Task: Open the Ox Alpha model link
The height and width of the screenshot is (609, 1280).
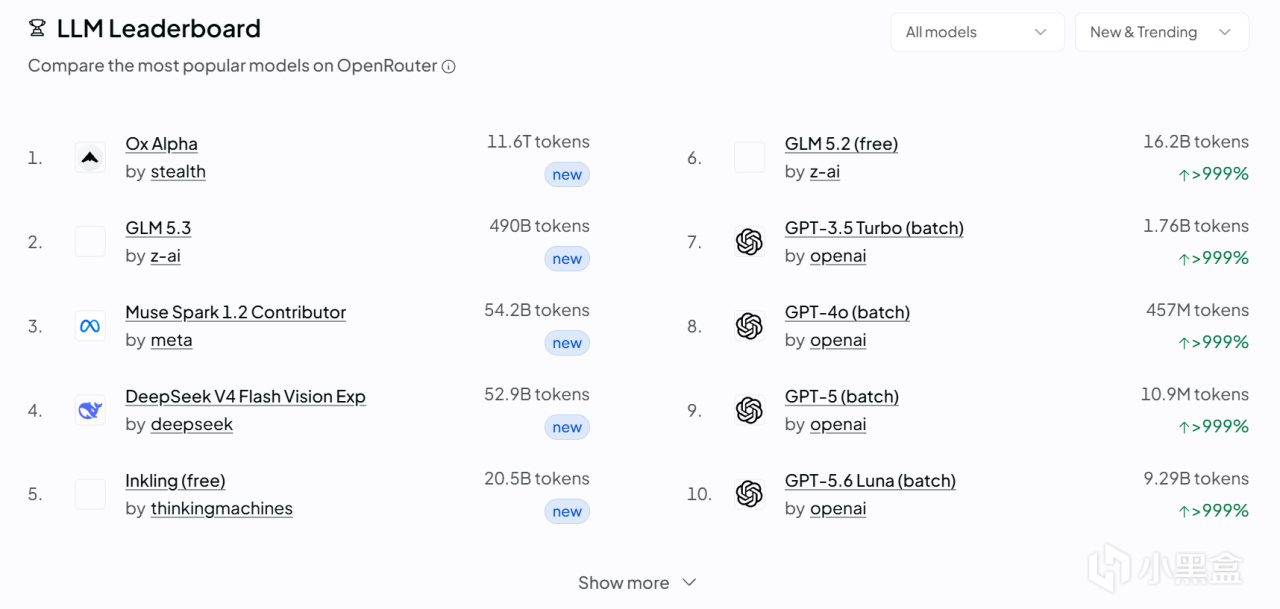Action: coord(161,144)
